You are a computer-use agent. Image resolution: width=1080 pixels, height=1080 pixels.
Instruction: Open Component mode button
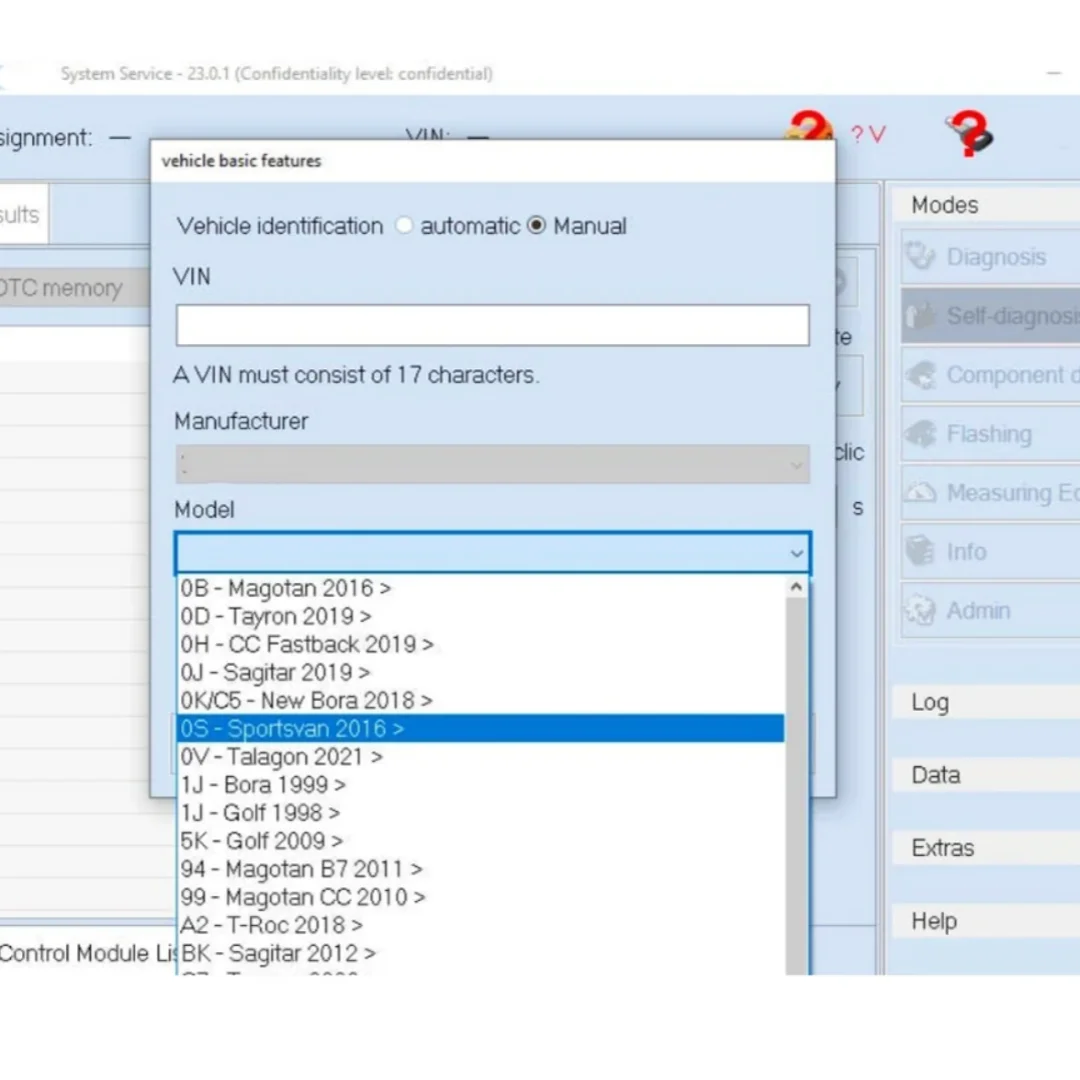pyautogui.click(x=990, y=375)
